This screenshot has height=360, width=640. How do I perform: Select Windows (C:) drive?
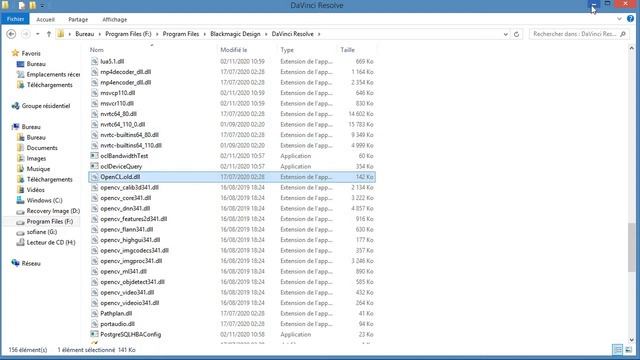click(44, 200)
